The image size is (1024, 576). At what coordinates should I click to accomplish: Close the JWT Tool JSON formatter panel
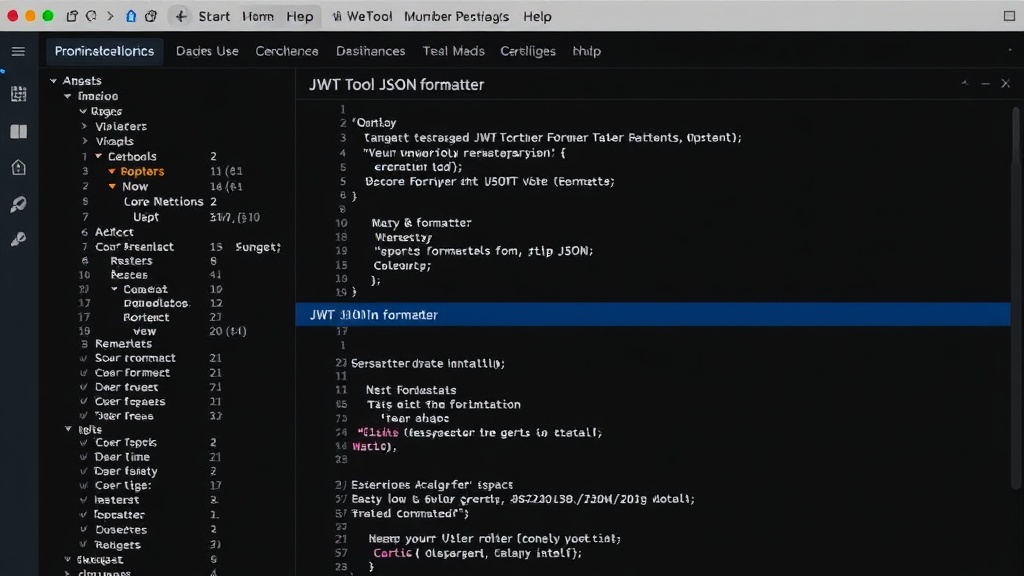[x=1006, y=84]
